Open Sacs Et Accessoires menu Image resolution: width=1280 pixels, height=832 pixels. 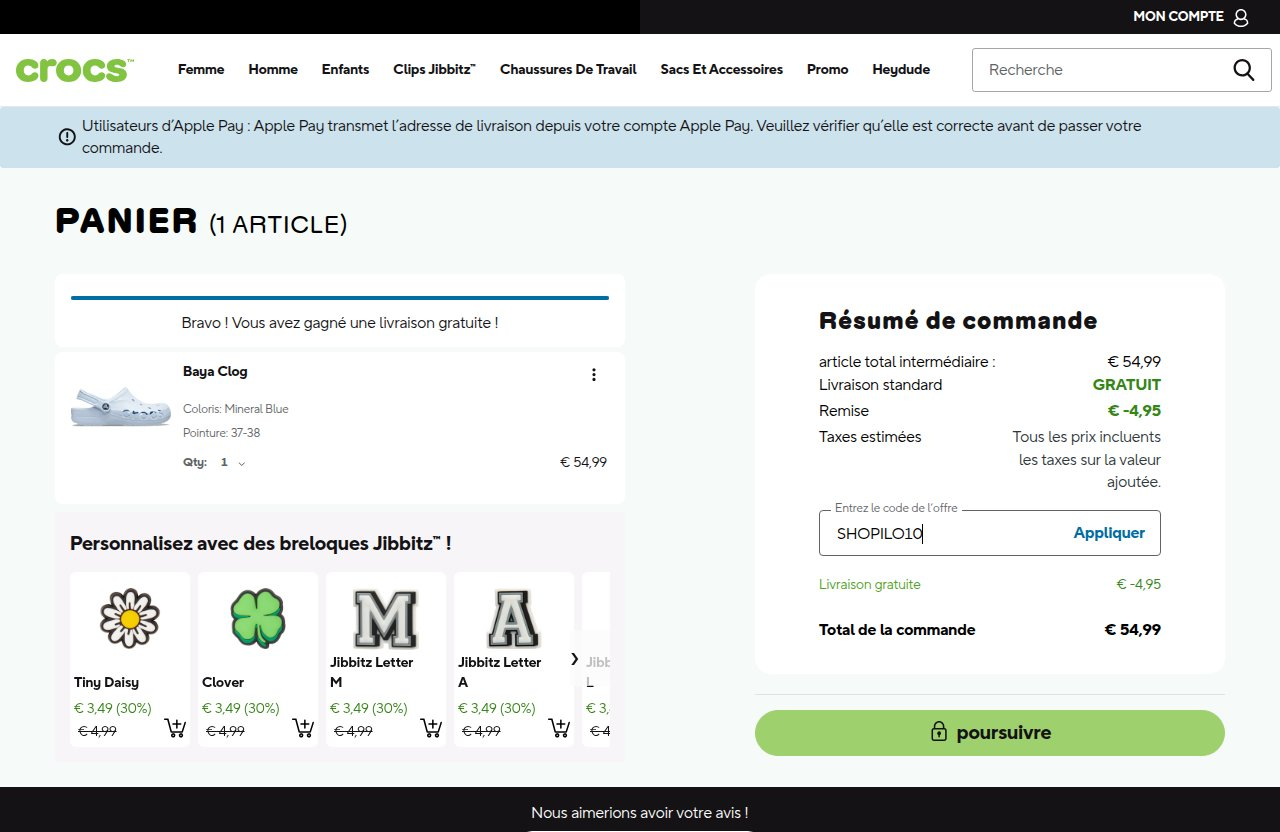pyautogui.click(x=721, y=70)
